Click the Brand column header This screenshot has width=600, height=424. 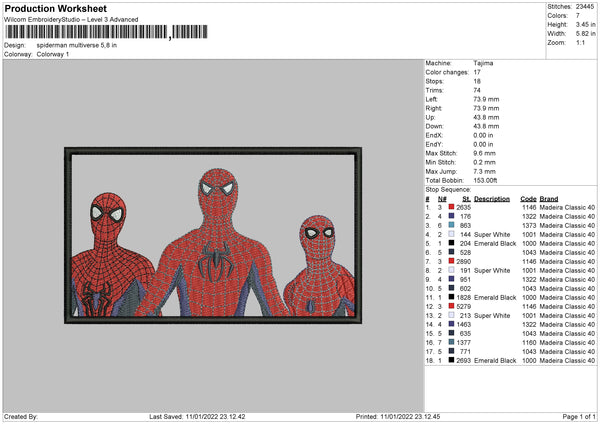coord(549,198)
